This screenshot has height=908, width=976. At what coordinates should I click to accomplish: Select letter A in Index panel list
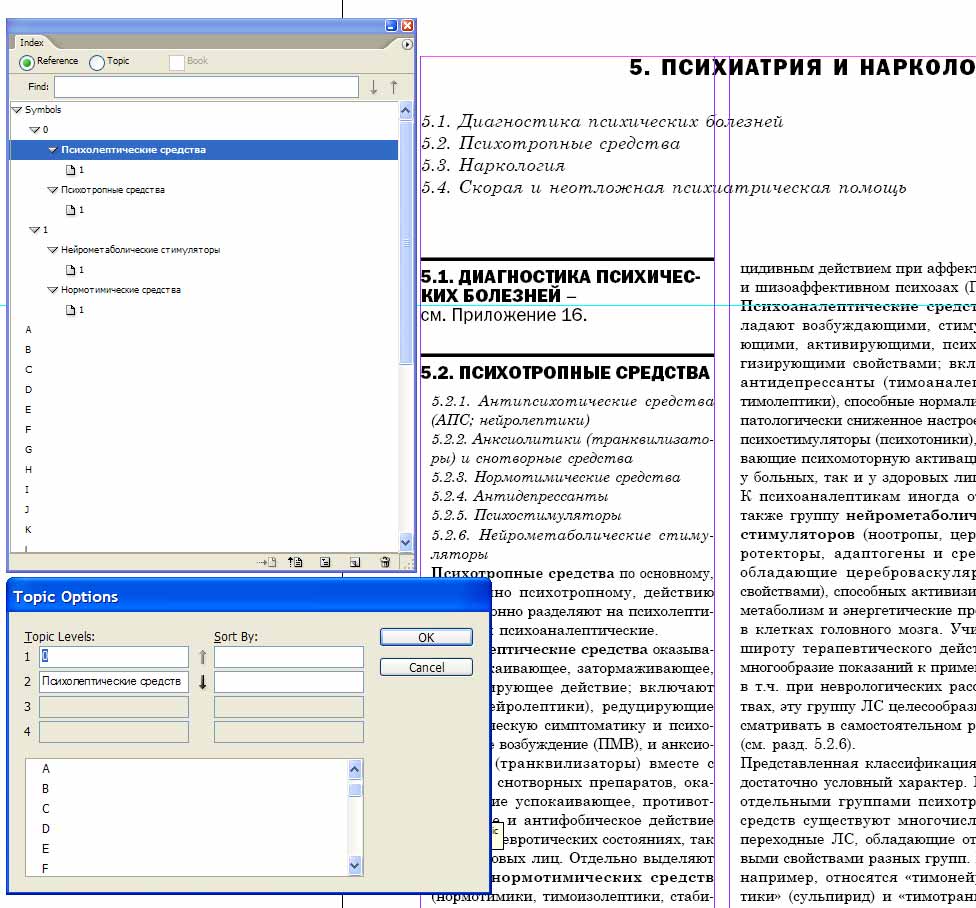click(28, 329)
